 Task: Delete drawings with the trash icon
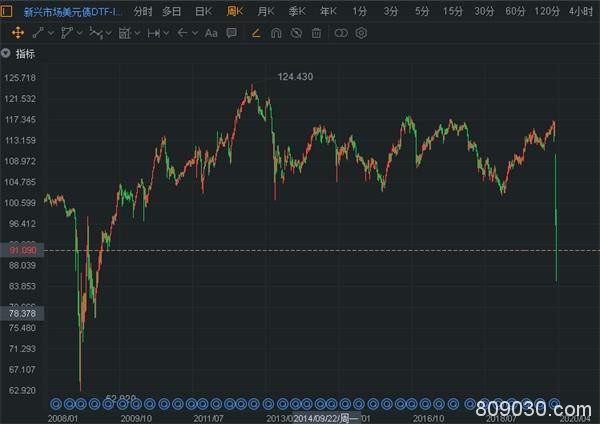[316, 33]
